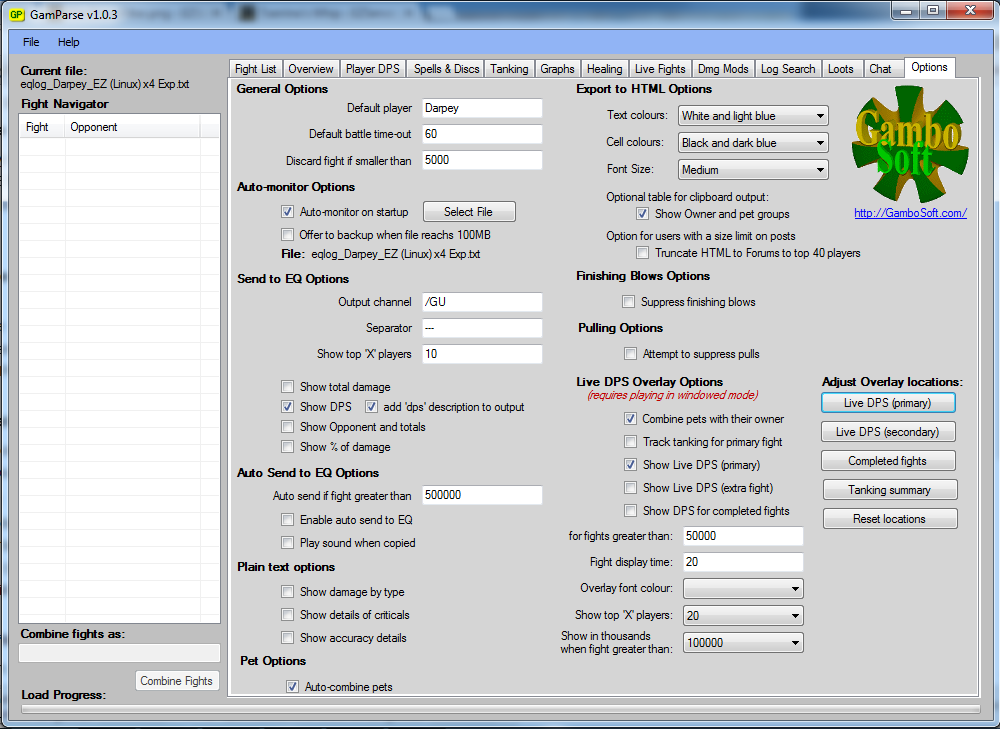
Task: Enable Show total damage checkbox
Action: (x=289, y=387)
